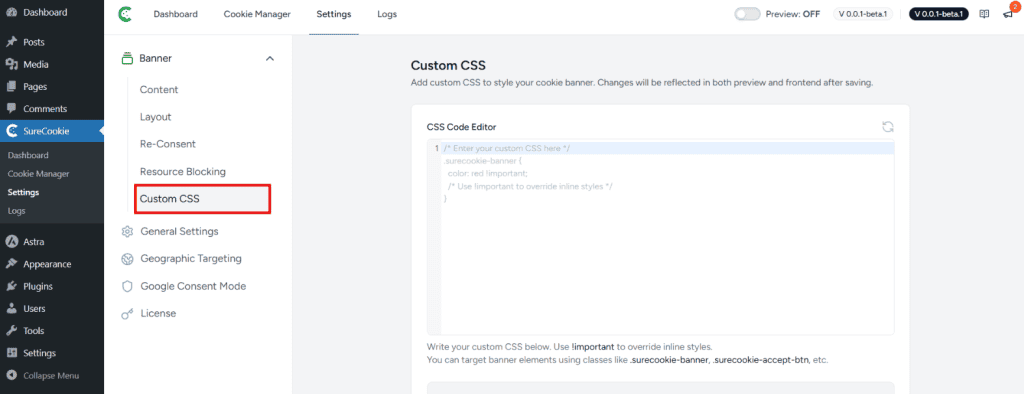Viewport: 1024px width, 394px height.
Task: Click the Preview: OFF label text
Action: [x=792, y=14]
